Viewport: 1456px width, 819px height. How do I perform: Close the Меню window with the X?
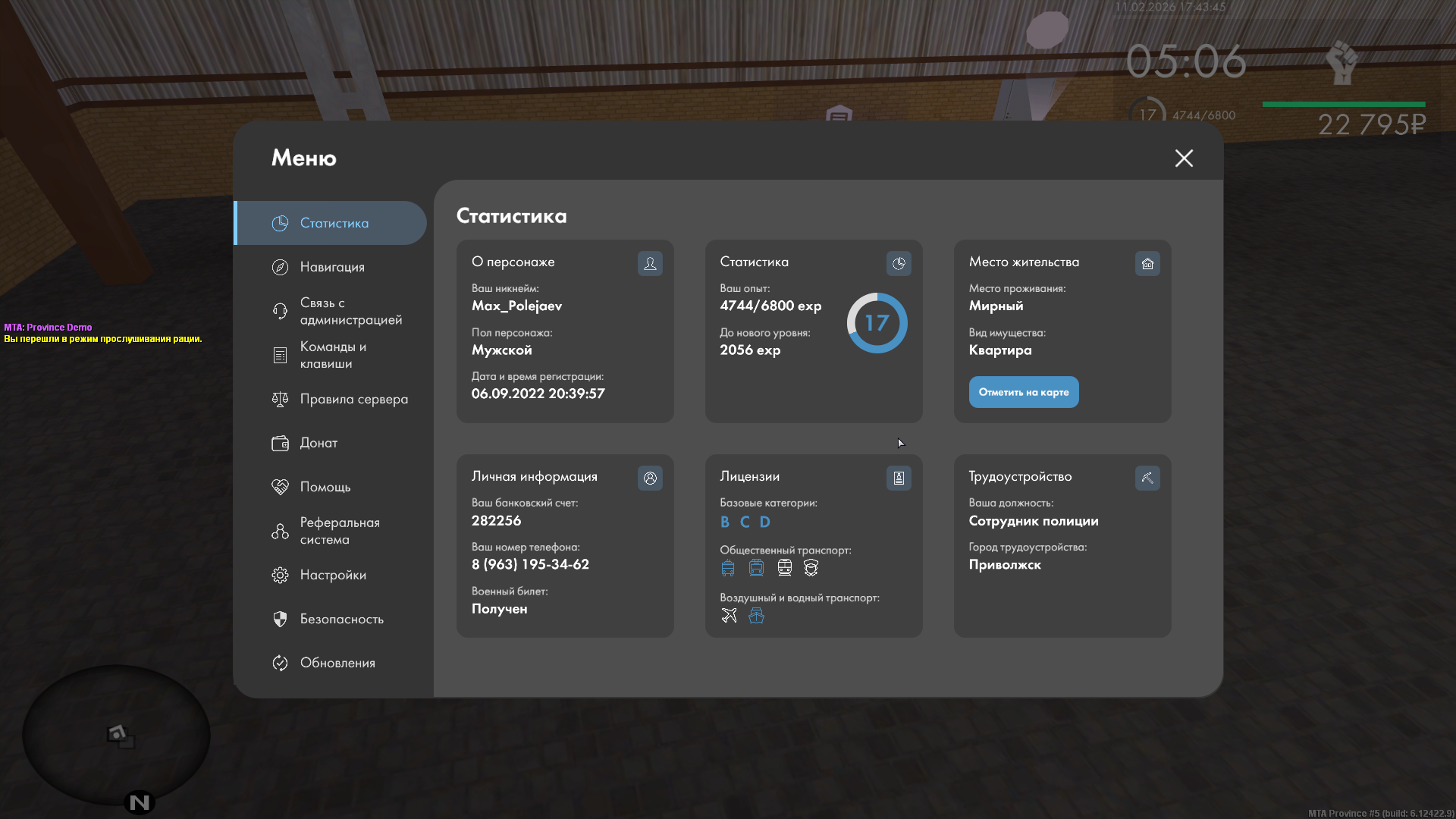[1184, 158]
